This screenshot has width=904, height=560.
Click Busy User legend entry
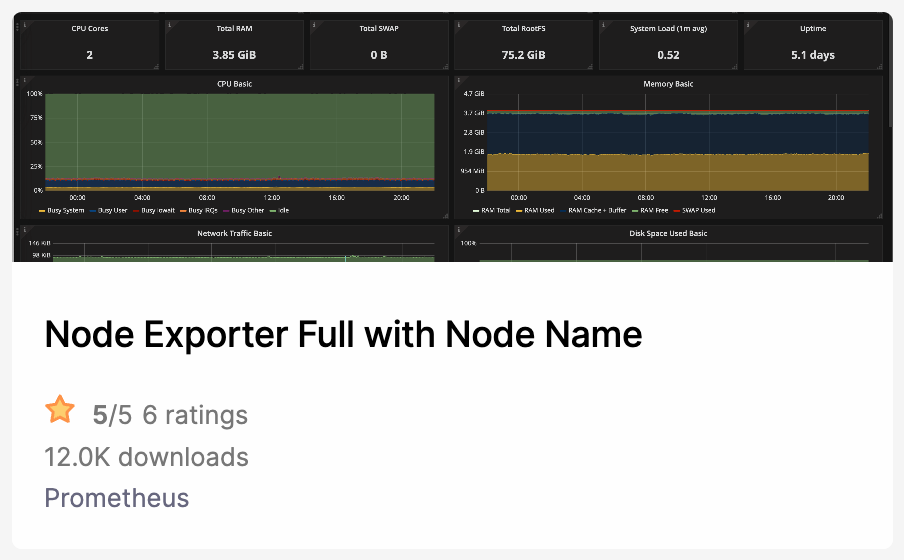[108, 211]
